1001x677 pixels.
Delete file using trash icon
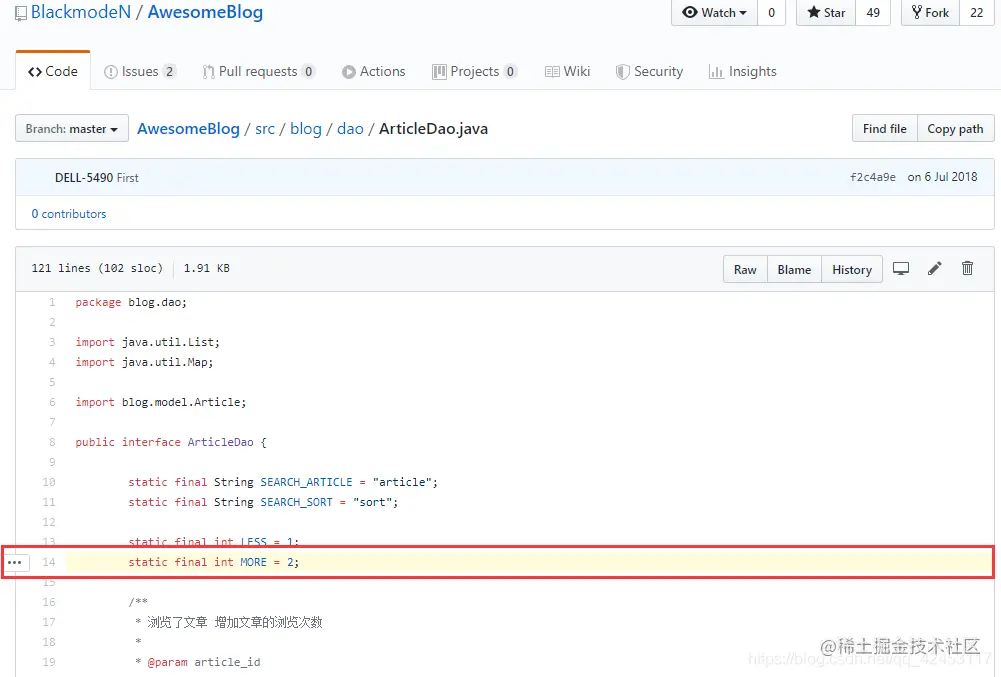click(968, 268)
